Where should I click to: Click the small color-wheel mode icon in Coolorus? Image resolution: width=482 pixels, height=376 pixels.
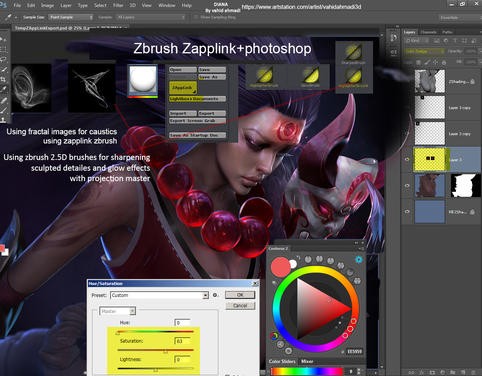(x=274, y=336)
